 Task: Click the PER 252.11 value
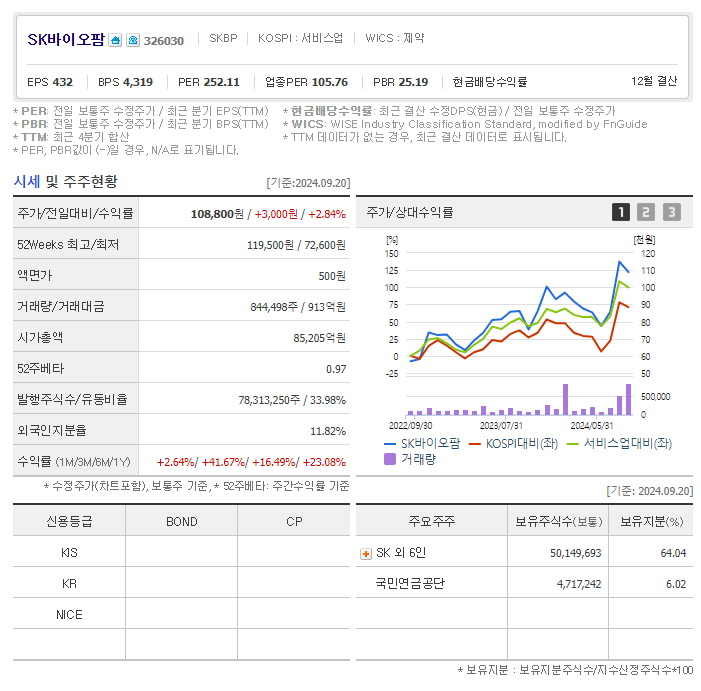click(209, 82)
